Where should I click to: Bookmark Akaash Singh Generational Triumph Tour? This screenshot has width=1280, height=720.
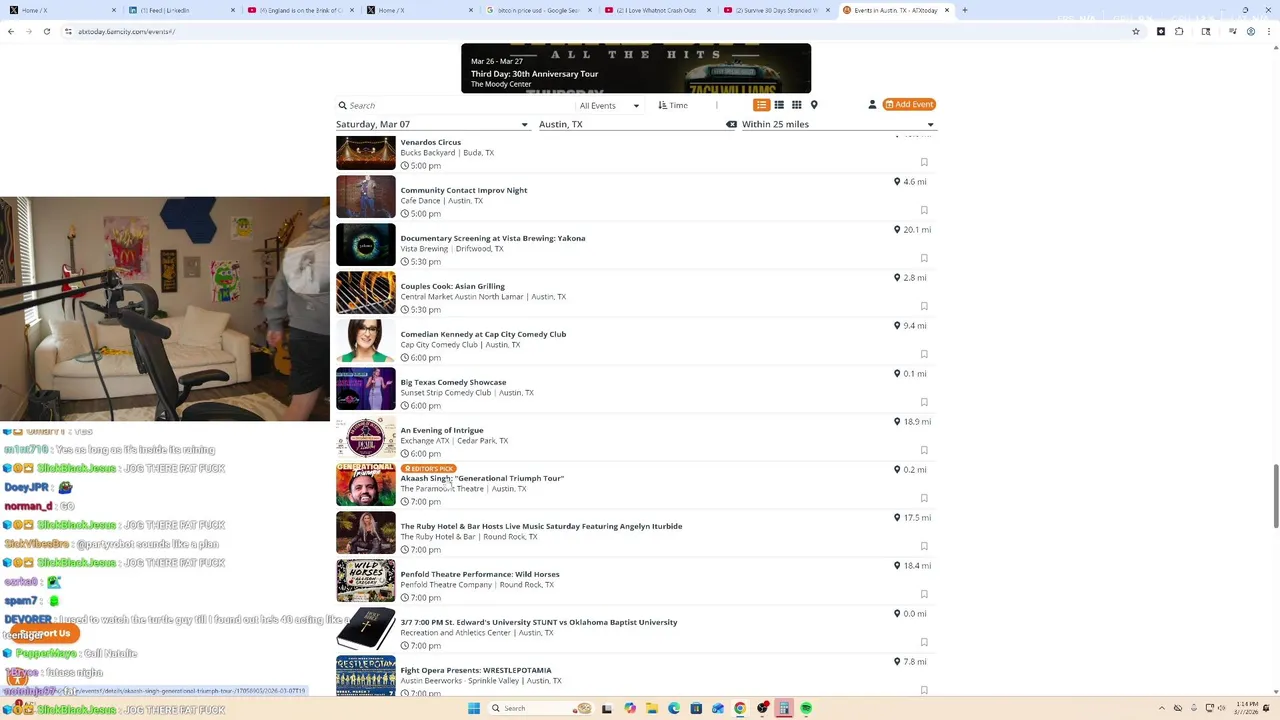[924, 498]
